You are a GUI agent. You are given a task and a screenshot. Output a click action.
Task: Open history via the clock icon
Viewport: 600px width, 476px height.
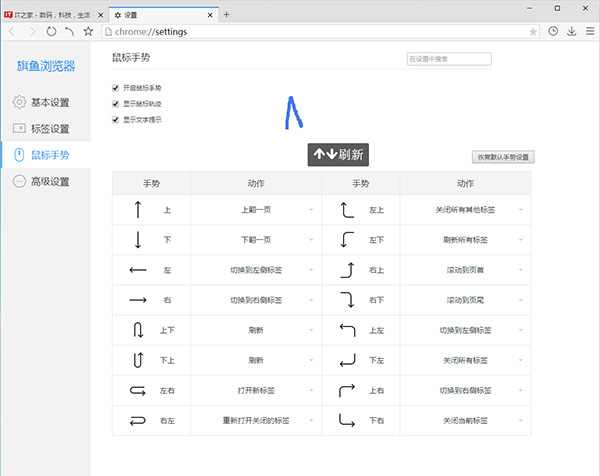tap(553, 31)
